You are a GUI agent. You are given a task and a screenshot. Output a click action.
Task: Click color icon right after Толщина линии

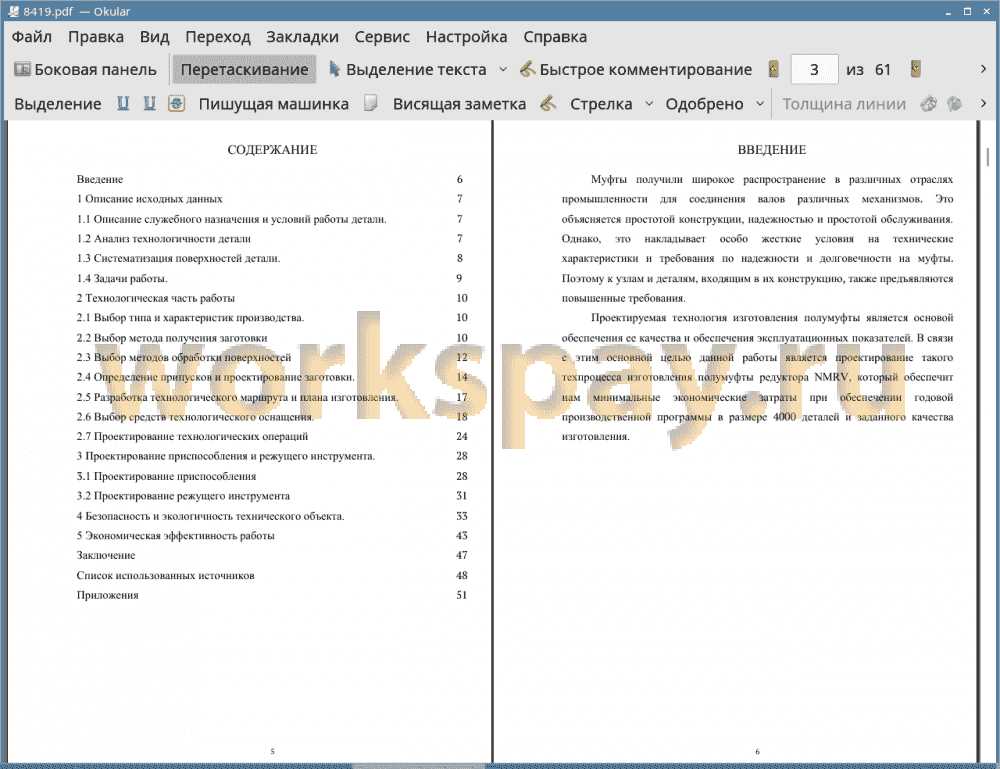tap(929, 104)
